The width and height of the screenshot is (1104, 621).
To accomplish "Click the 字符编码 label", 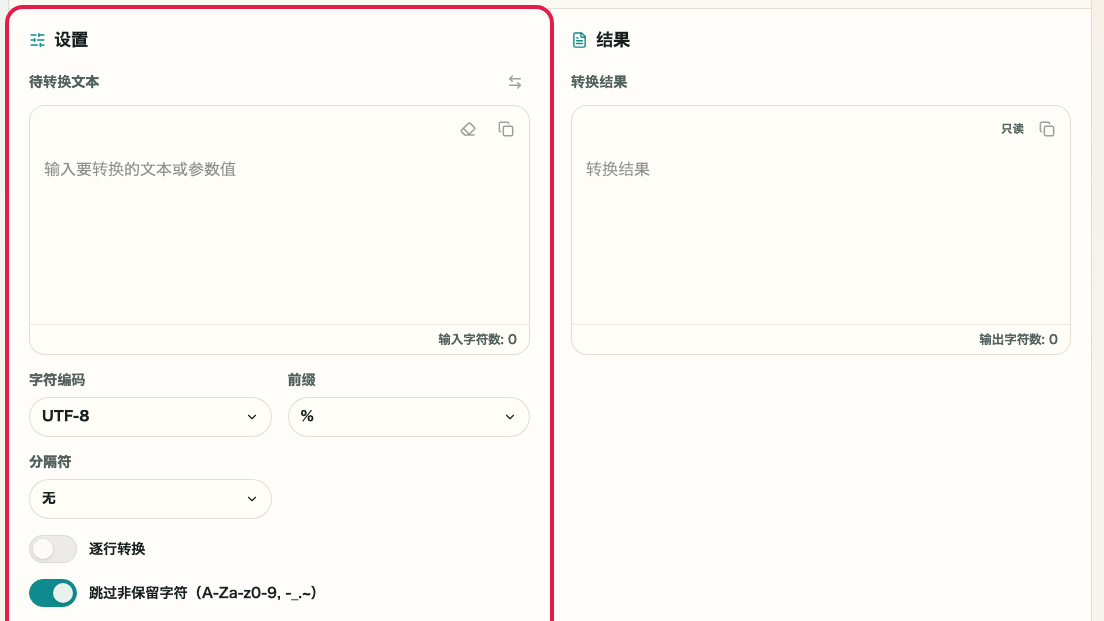I will (57, 380).
